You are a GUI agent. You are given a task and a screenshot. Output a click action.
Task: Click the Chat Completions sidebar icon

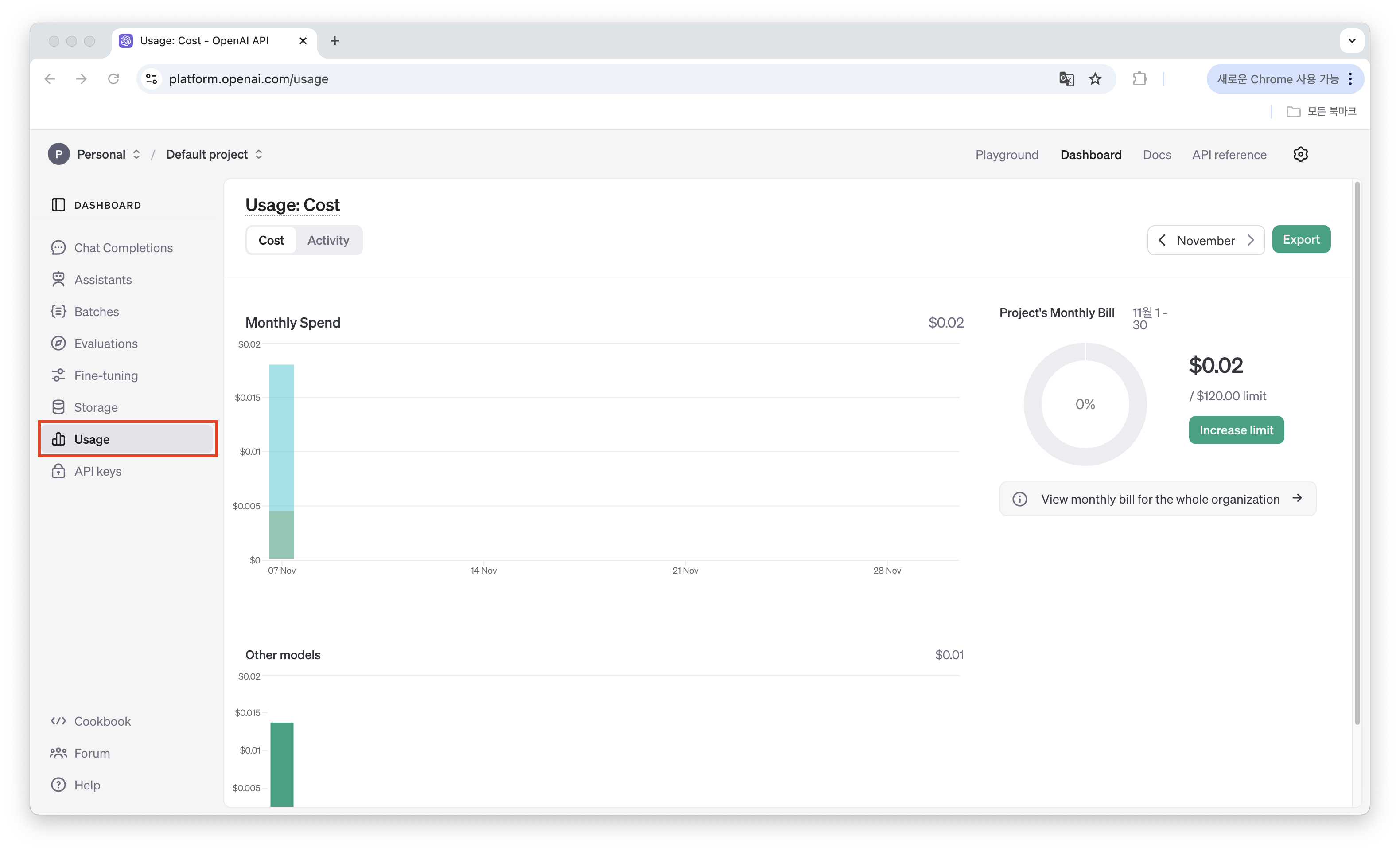coord(58,248)
